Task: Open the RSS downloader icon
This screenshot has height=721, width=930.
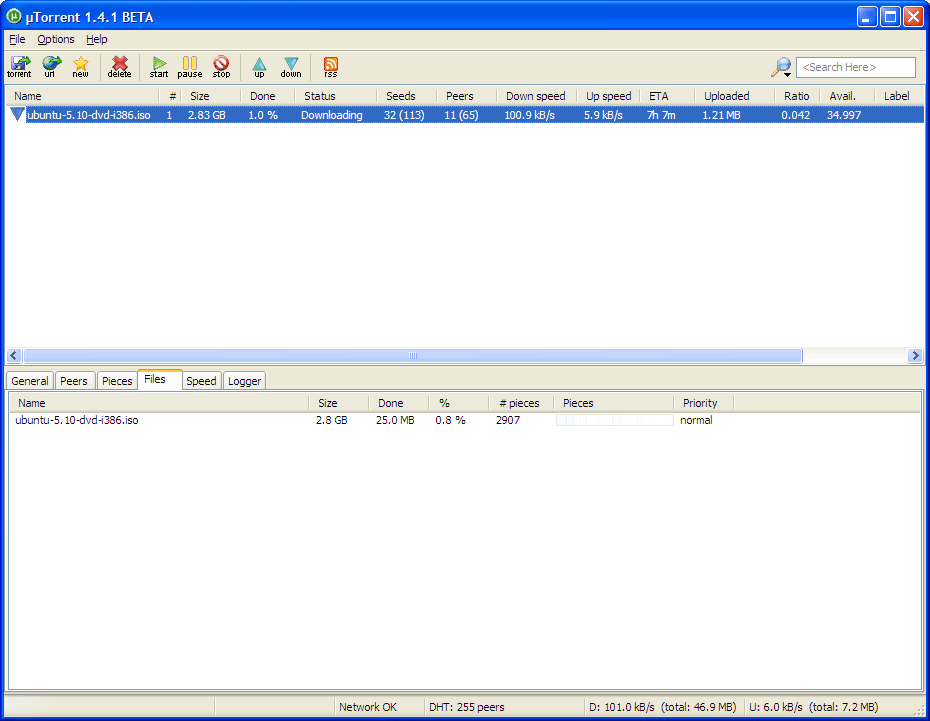Action: pyautogui.click(x=331, y=66)
